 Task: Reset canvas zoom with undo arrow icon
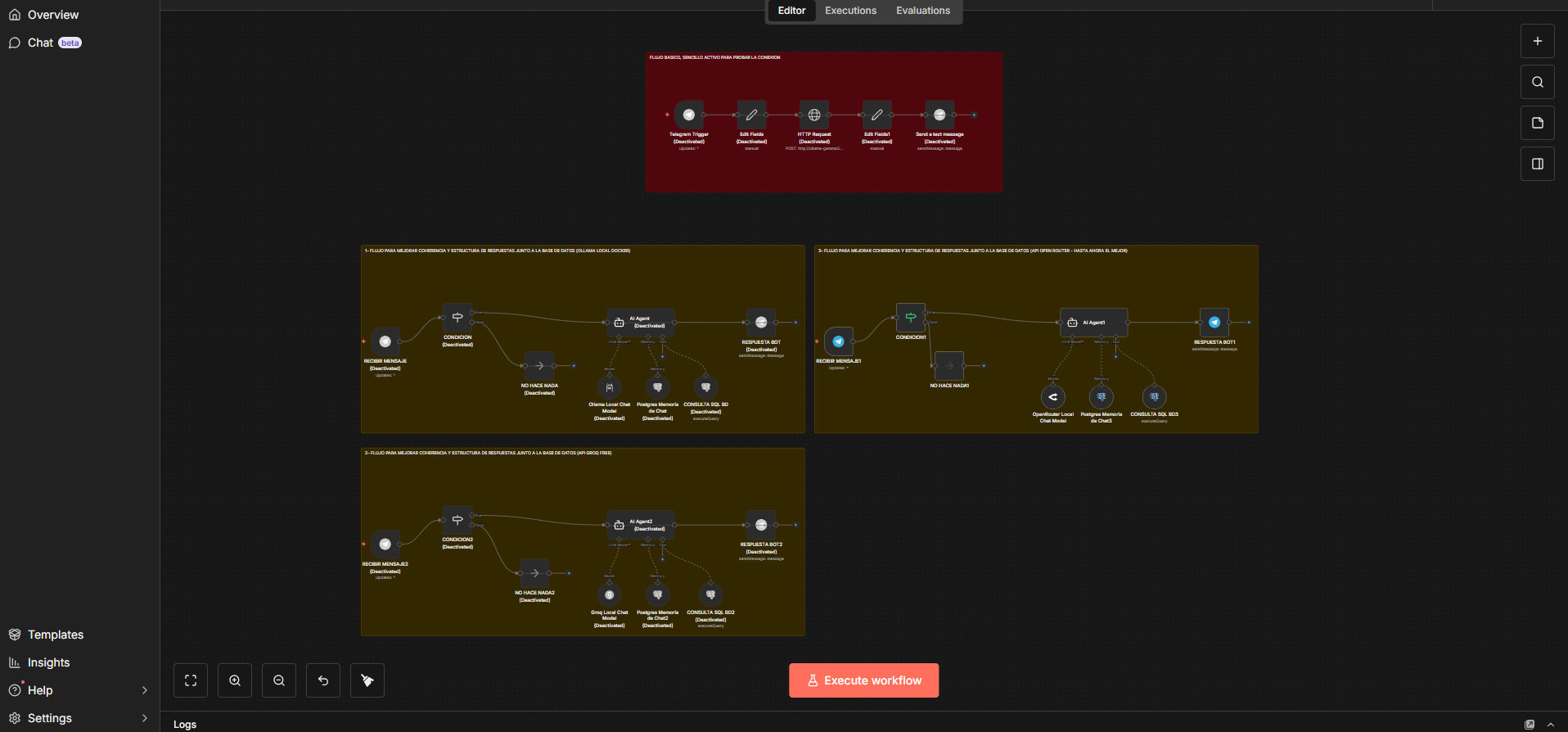point(323,680)
